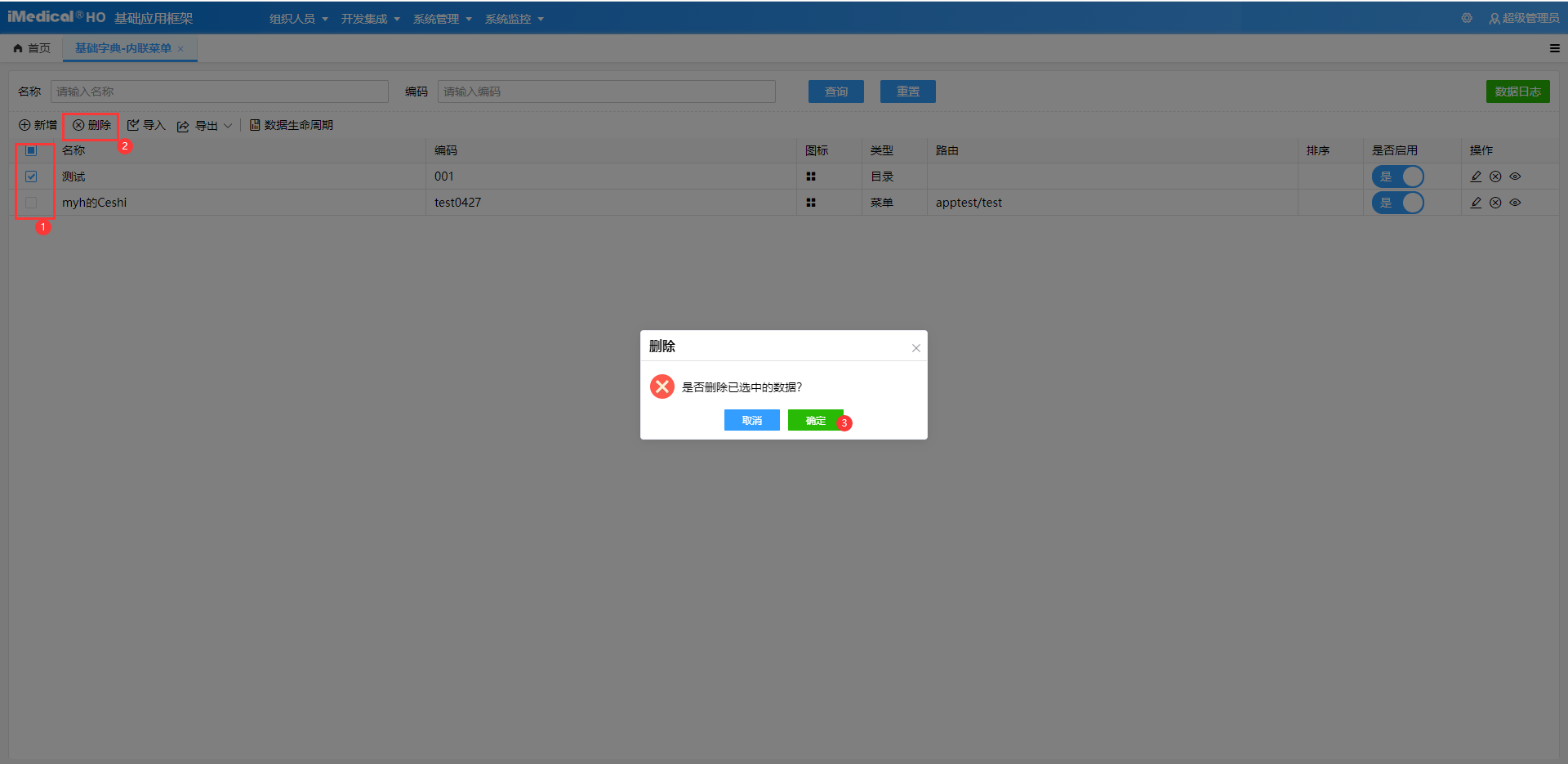This screenshot has height=764, width=1568.
Task: Click the edit pencil icon for 测试 row
Action: click(x=1476, y=176)
